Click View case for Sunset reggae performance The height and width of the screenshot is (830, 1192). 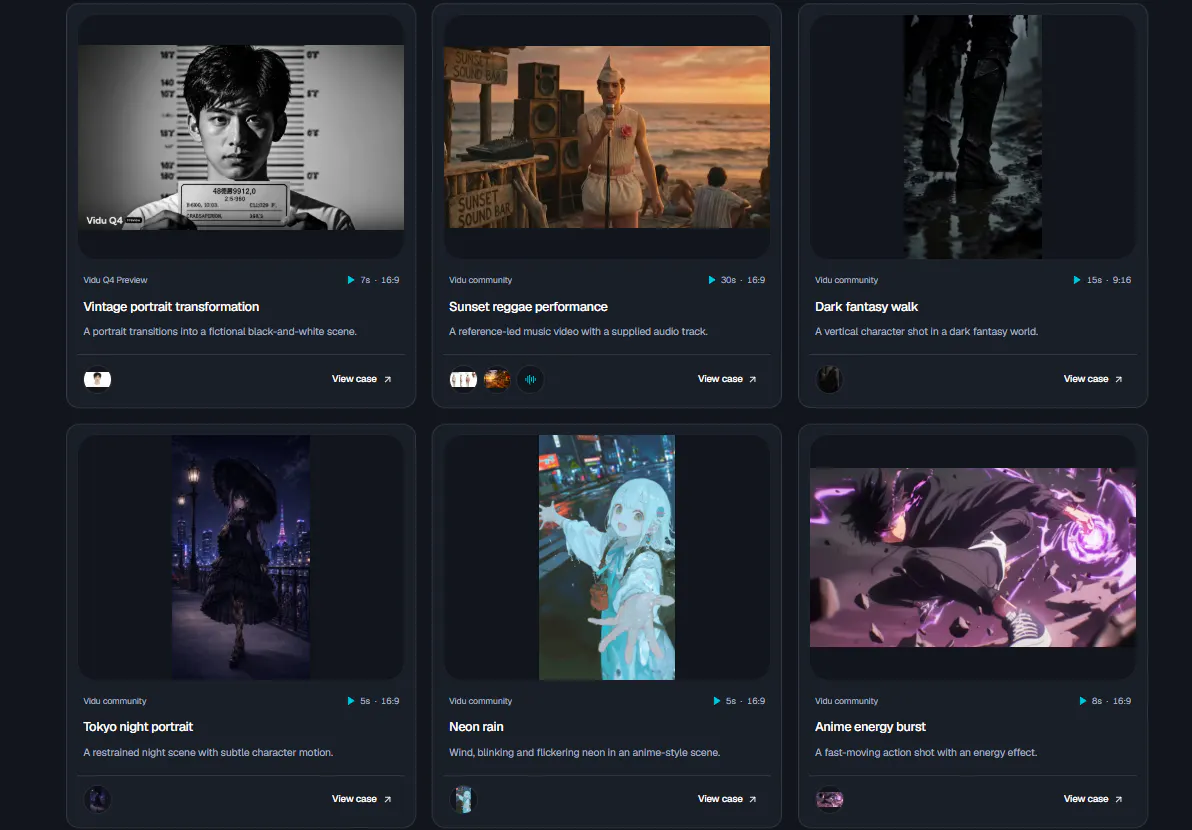[728, 379]
